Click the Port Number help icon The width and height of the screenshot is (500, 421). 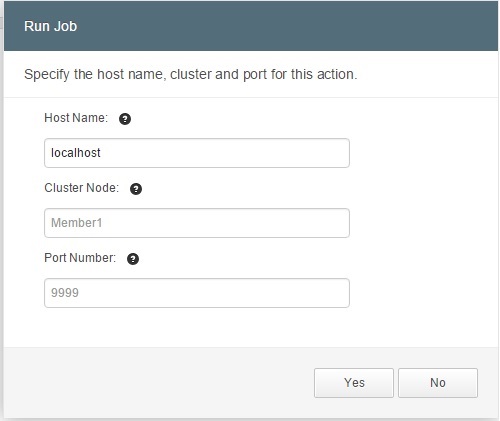(x=133, y=259)
